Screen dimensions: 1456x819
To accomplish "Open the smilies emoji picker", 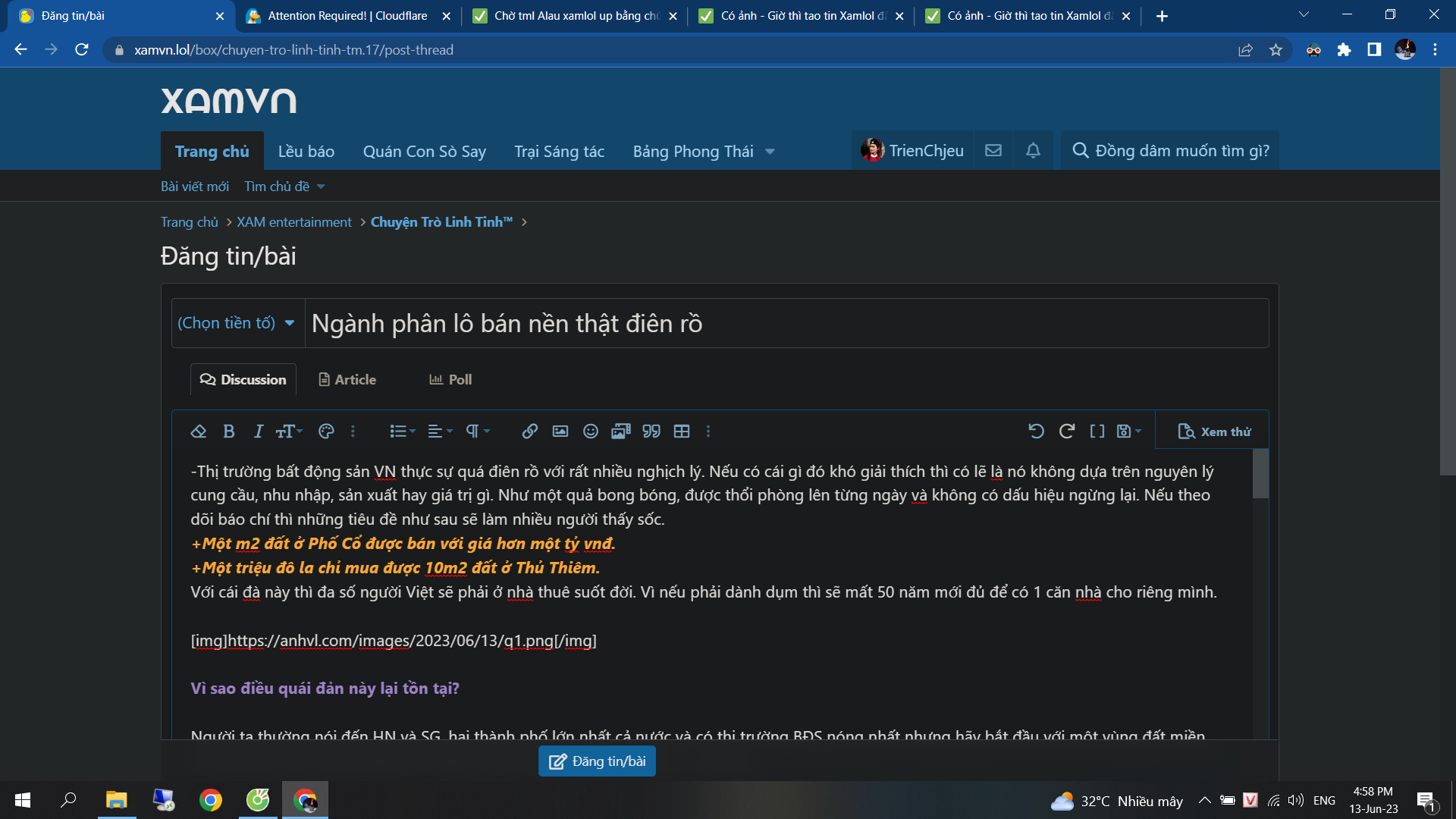I will click(x=590, y=431).
